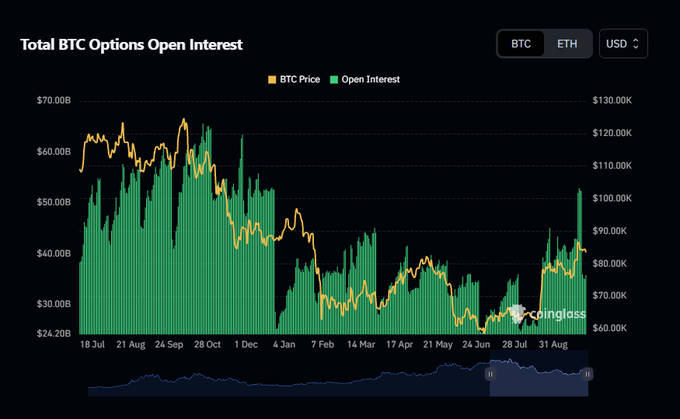The width and height of the screenshot is (680, 419).
Task: Click the '$70.00K' right axis value
Action: pyautogui.click(x=609, y=295)
